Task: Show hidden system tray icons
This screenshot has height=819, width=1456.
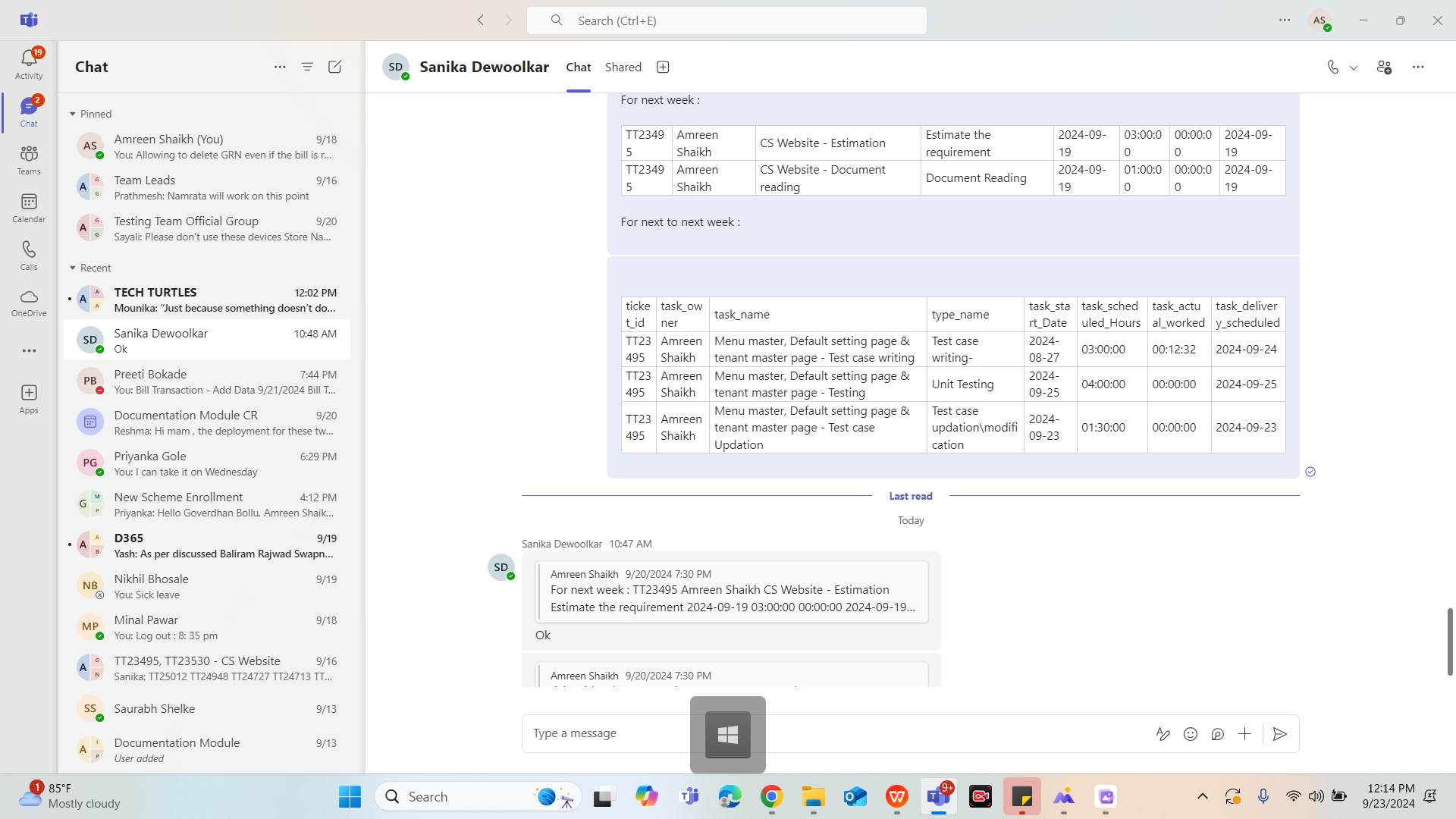Action: [1203, 796]
